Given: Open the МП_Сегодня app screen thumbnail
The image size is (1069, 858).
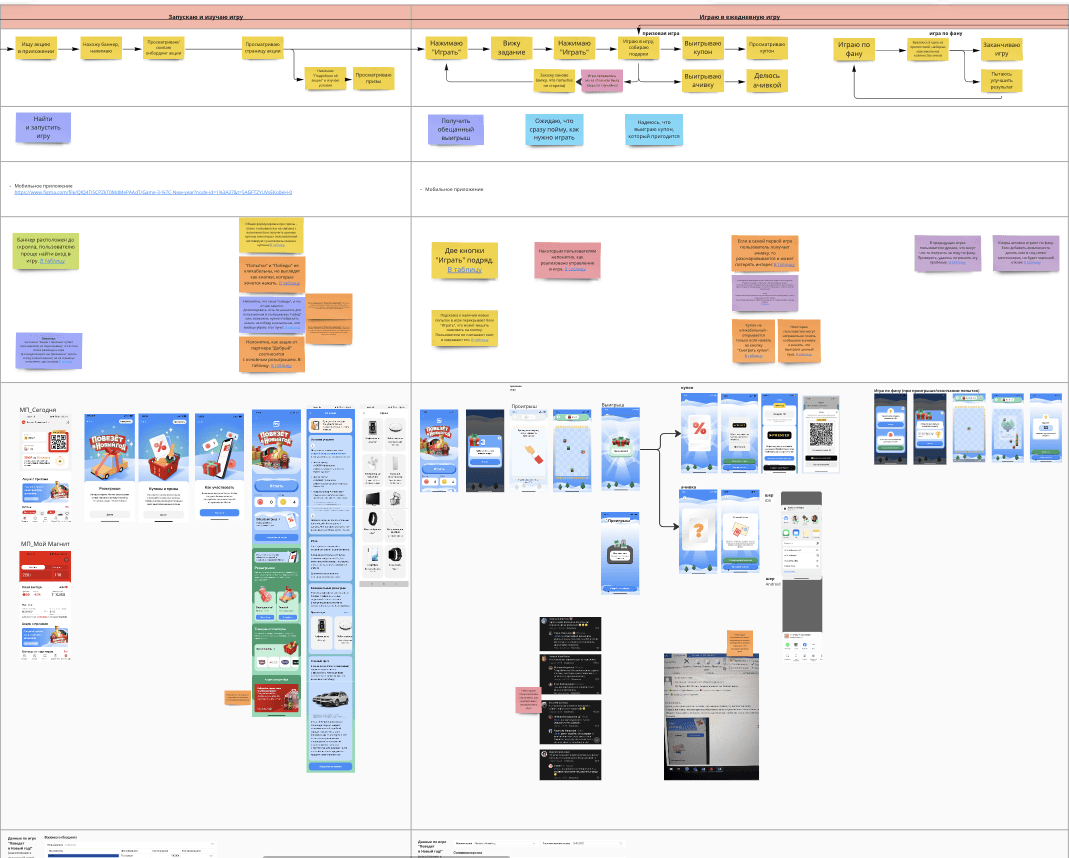Looking at the screenshot, I should click(45, 470).
